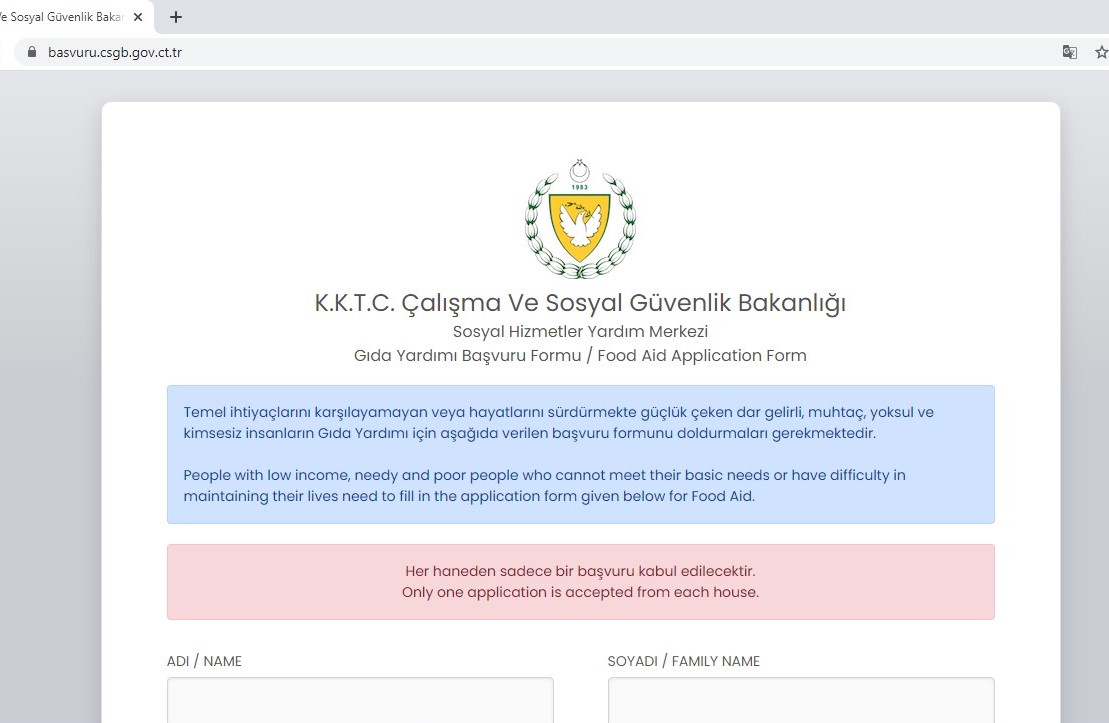Image resolution: width=1109 pixels, height=723 pixels.
Task: Click the SOYADI / FAMILY NAME input field
Action: (x=801, y=700)
